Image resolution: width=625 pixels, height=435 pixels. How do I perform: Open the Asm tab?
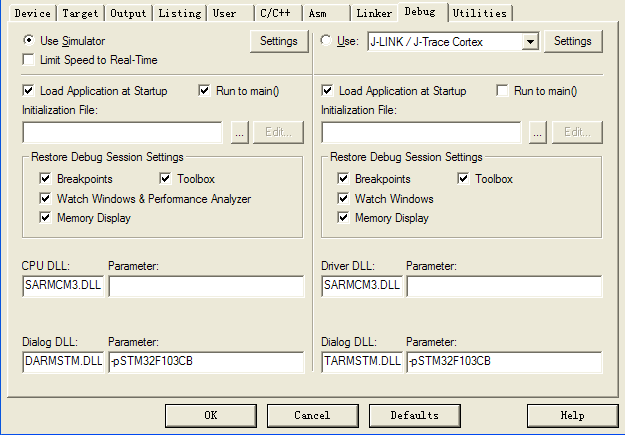pos(326,14)
